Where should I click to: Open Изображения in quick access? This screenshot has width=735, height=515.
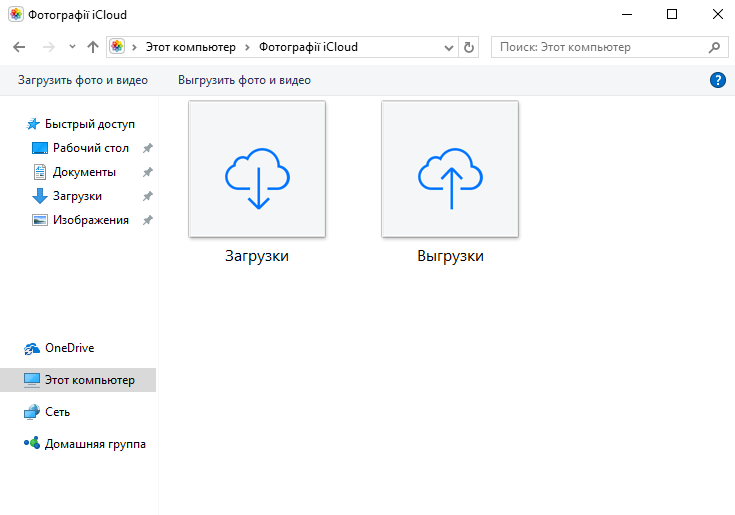[90, 220]
